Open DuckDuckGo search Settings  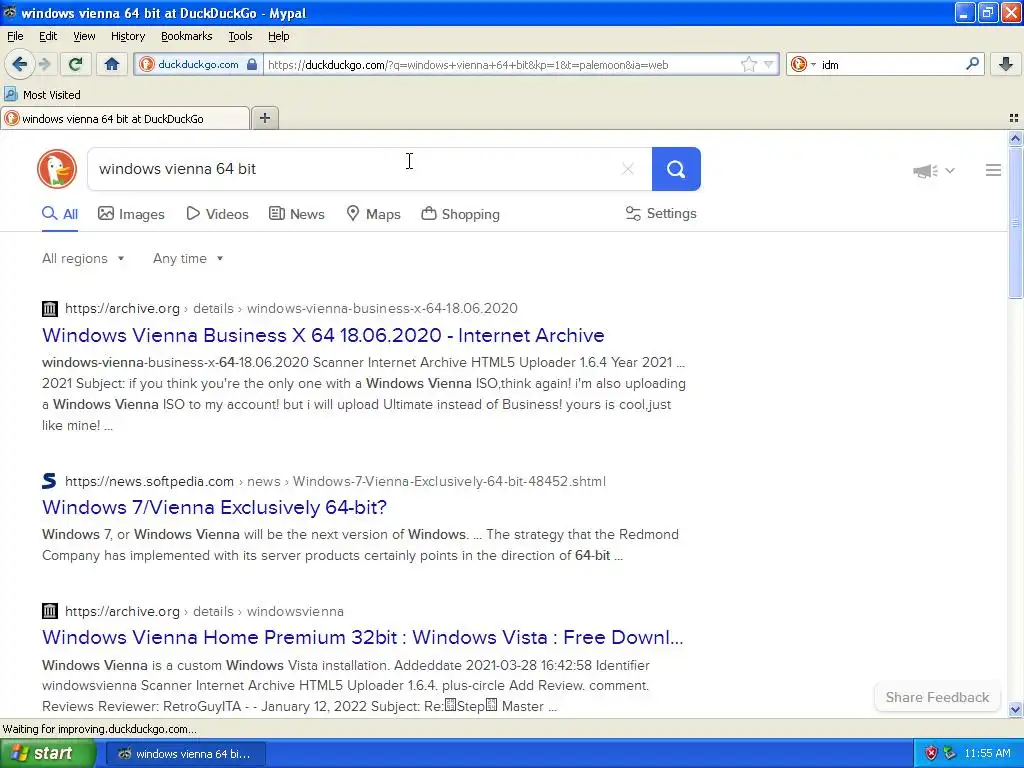click(x=661, y=214)
